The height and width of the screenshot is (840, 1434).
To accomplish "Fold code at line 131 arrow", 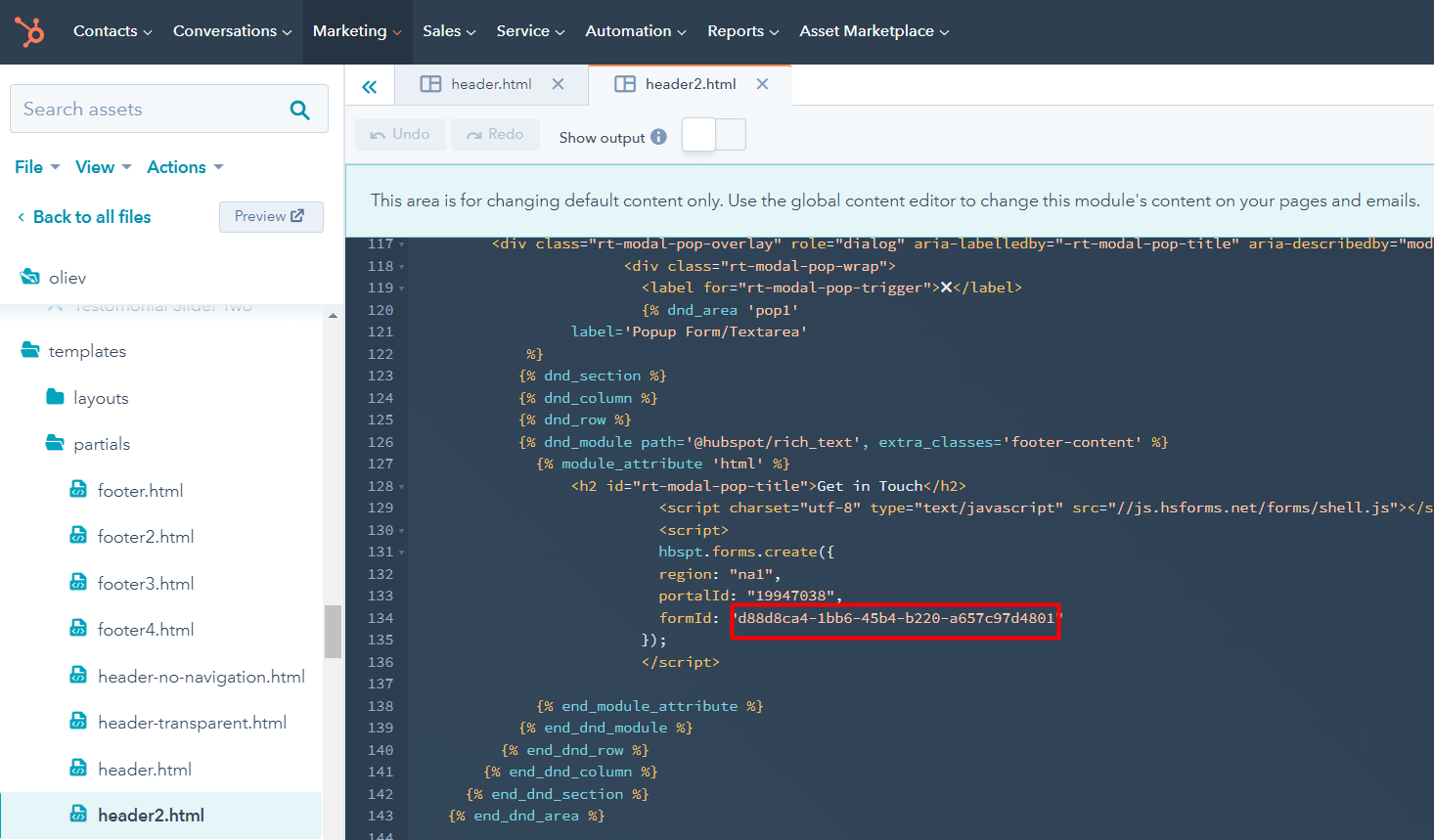I will [401, 553].
